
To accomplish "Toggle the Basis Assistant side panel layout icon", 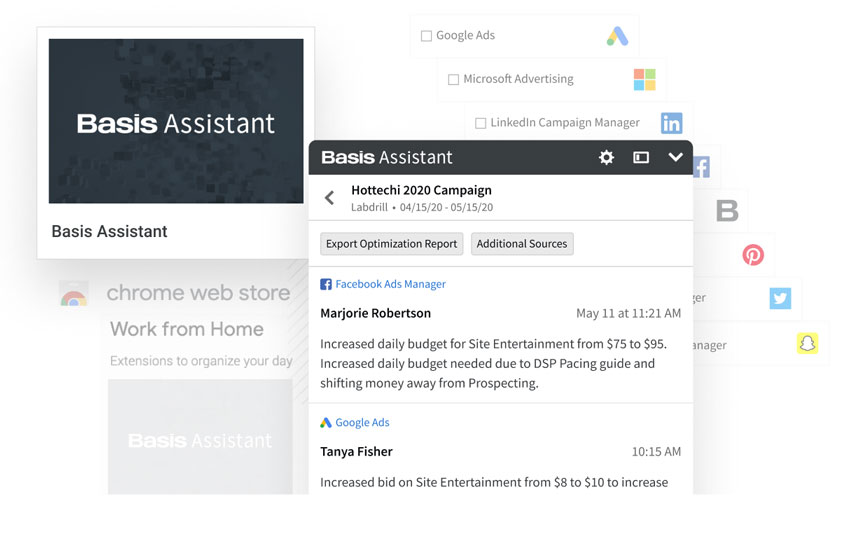I will click(x=641, y=157).
